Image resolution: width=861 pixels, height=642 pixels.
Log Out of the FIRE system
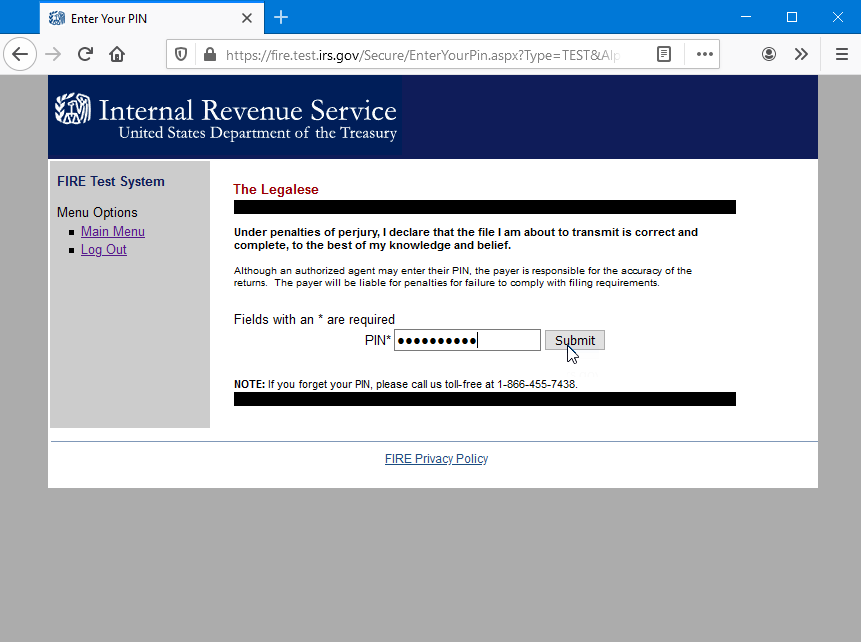point(104,250)
